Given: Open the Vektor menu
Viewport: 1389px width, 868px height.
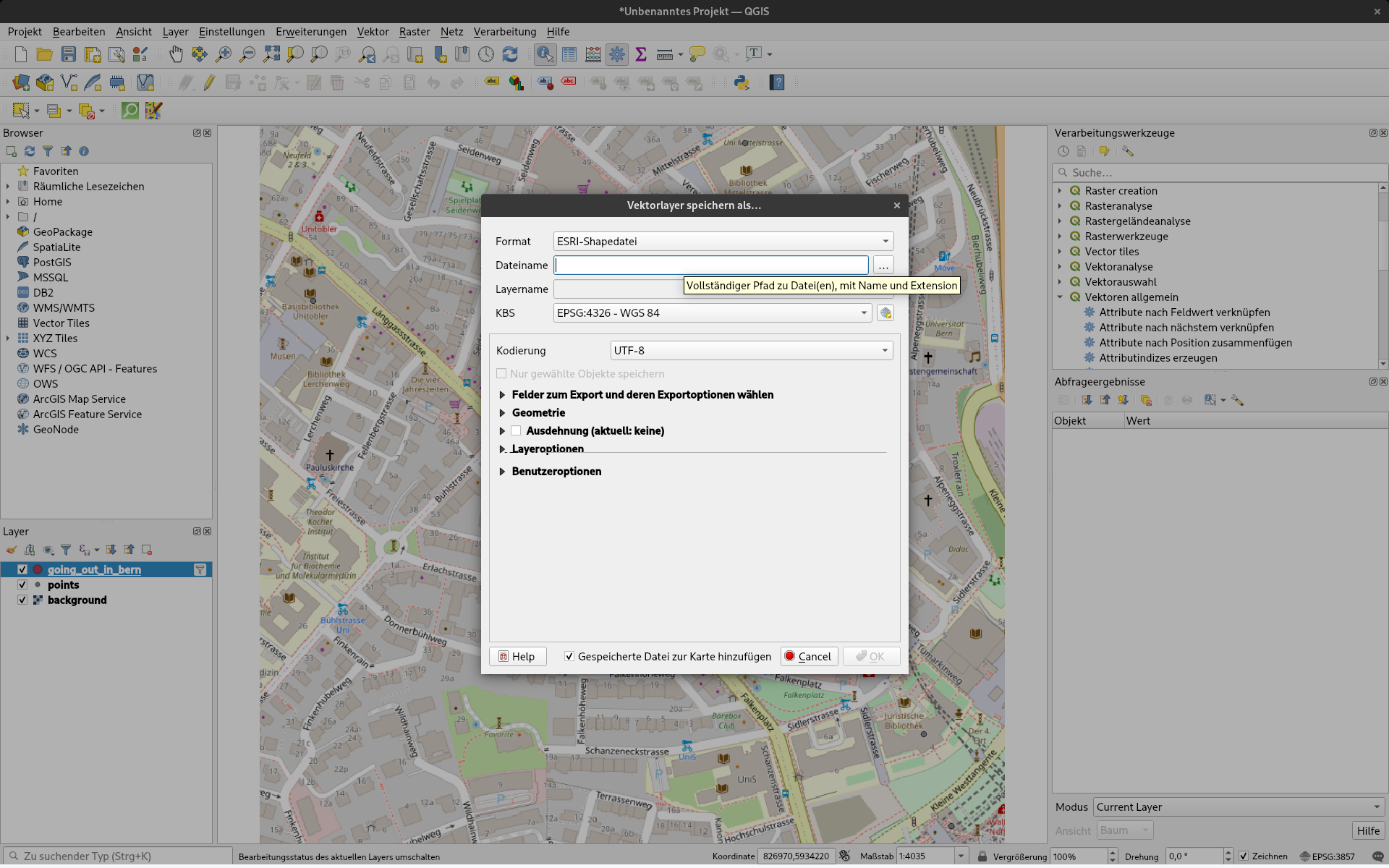Looking at the screenshot, I should tap(373, 32).
